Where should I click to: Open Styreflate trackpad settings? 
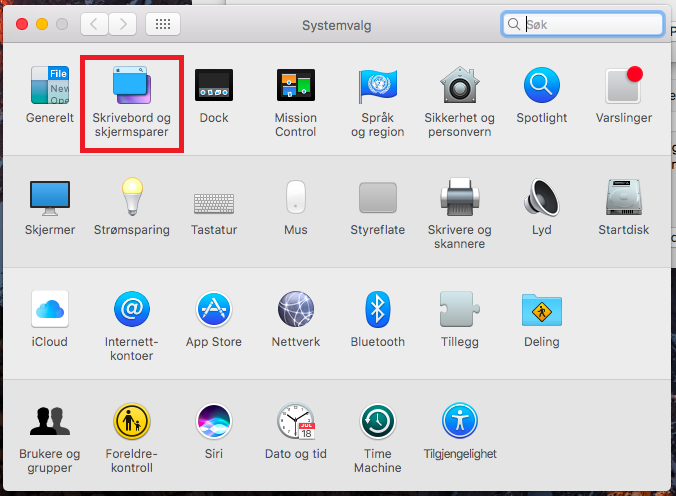coord(378,199)
